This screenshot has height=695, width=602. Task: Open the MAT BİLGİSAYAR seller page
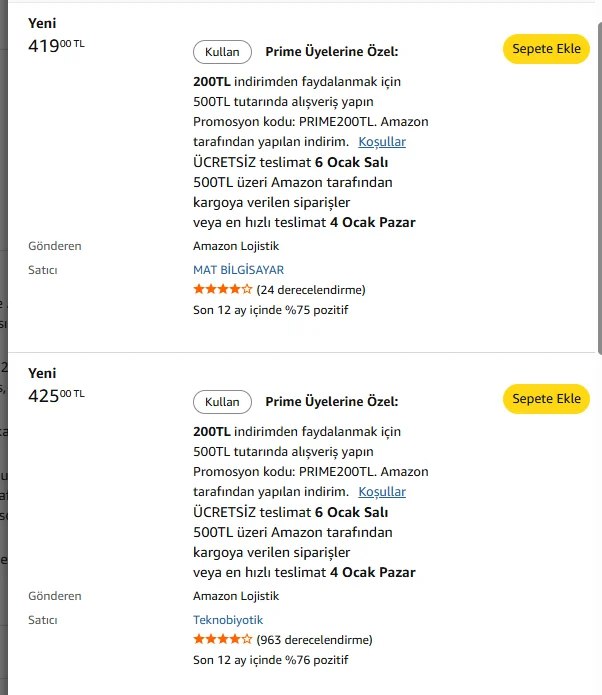coord(238,270)
